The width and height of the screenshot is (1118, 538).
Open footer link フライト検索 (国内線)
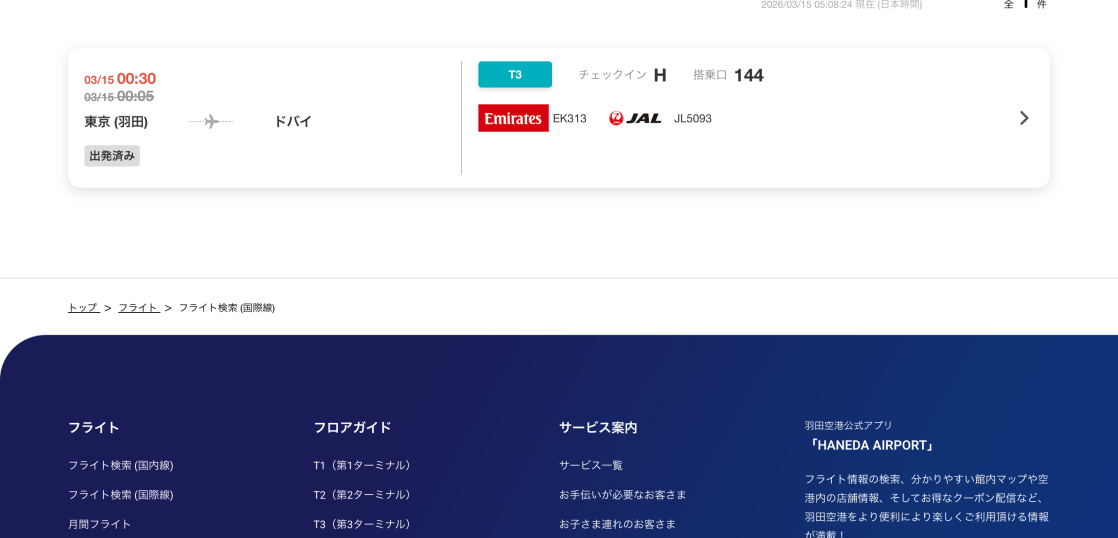121,465
